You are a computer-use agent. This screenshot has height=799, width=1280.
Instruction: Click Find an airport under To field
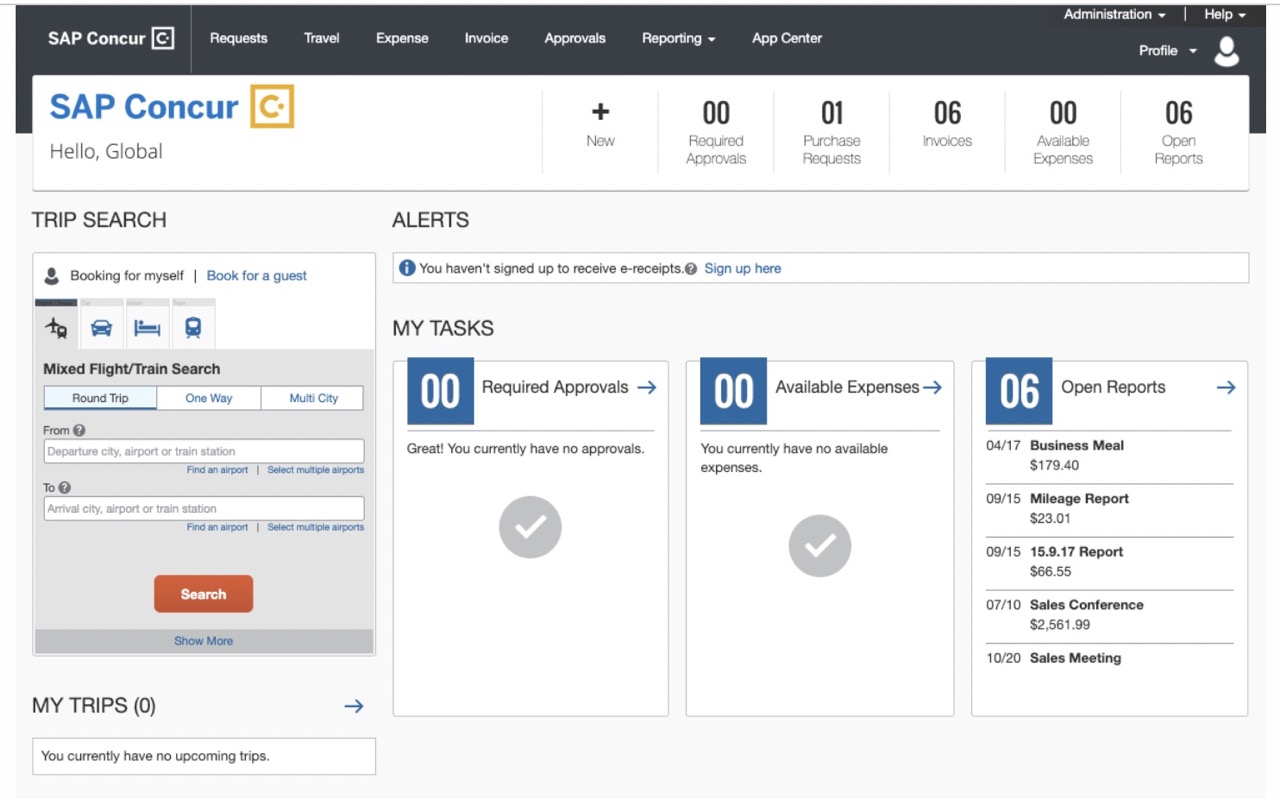coord(217,527)
